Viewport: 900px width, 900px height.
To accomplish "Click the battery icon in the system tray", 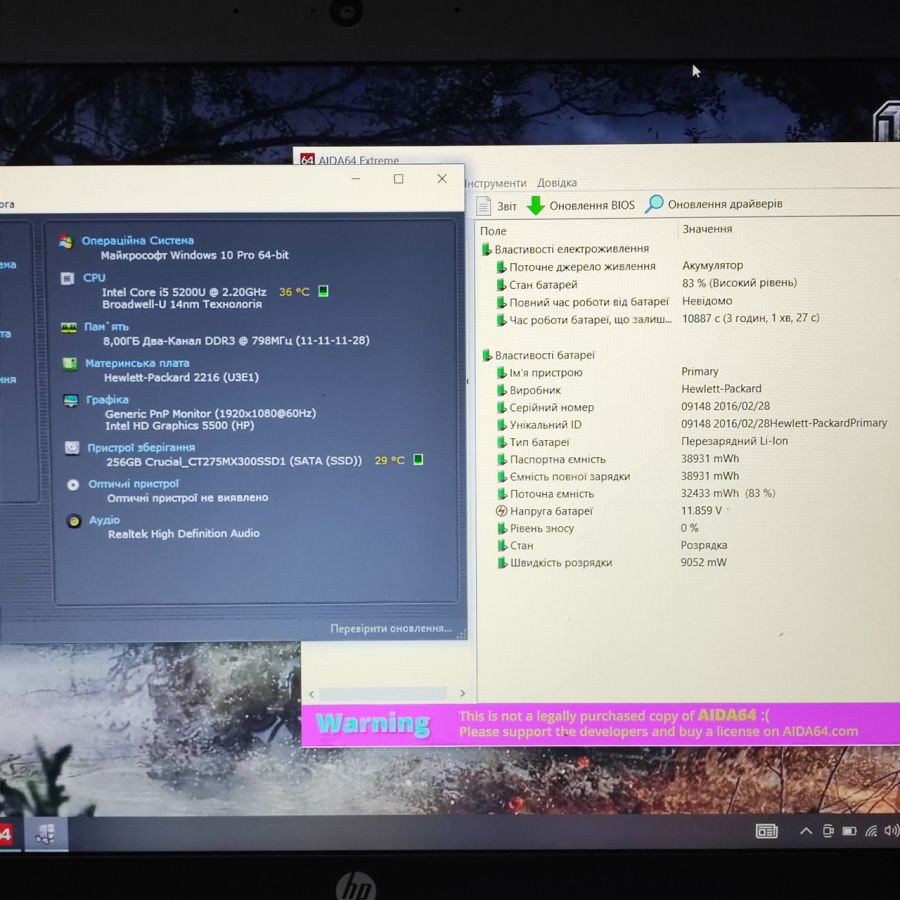I will (x=849, y=831).
